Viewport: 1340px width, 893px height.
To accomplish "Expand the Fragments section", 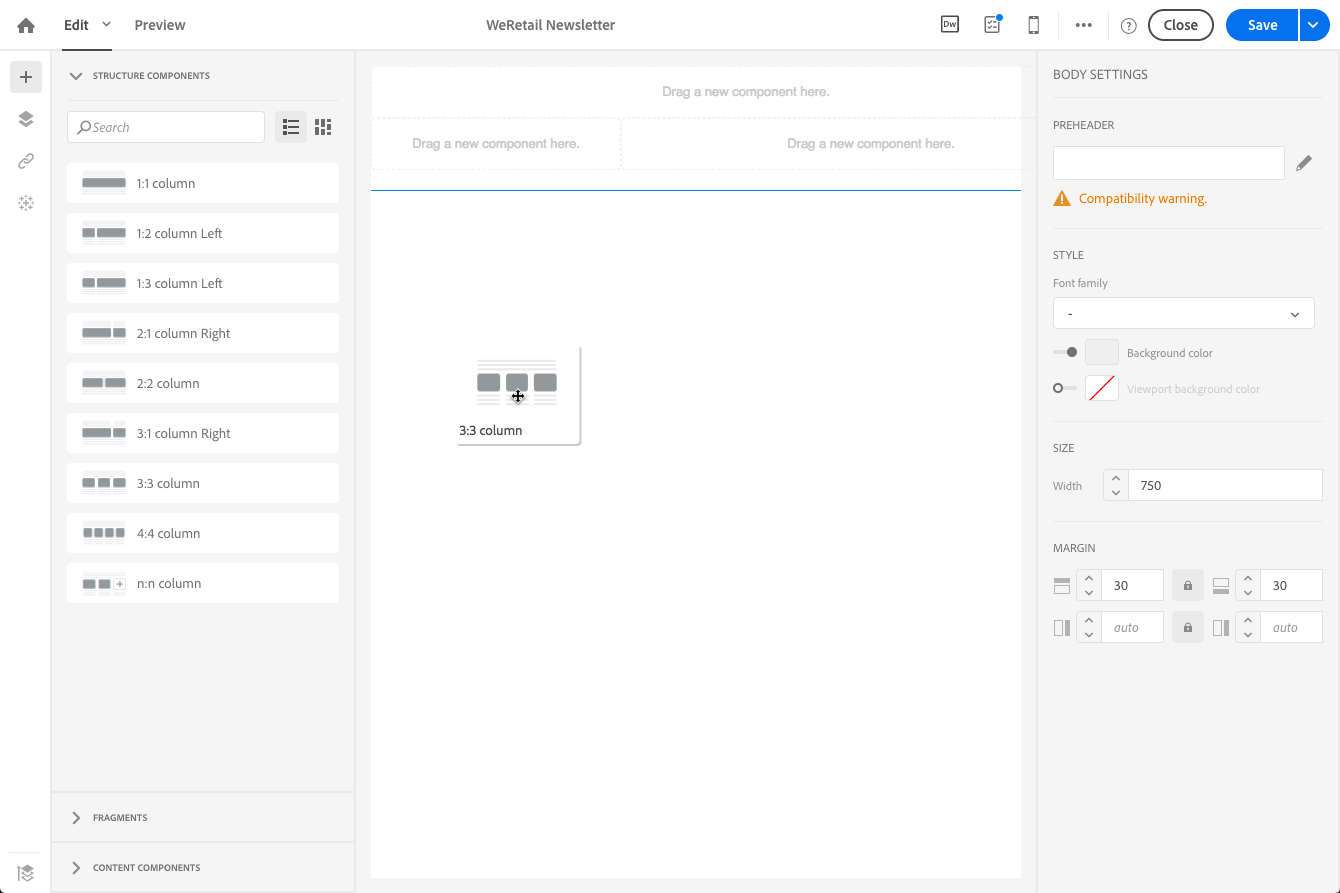I will [x=76, y=818].
